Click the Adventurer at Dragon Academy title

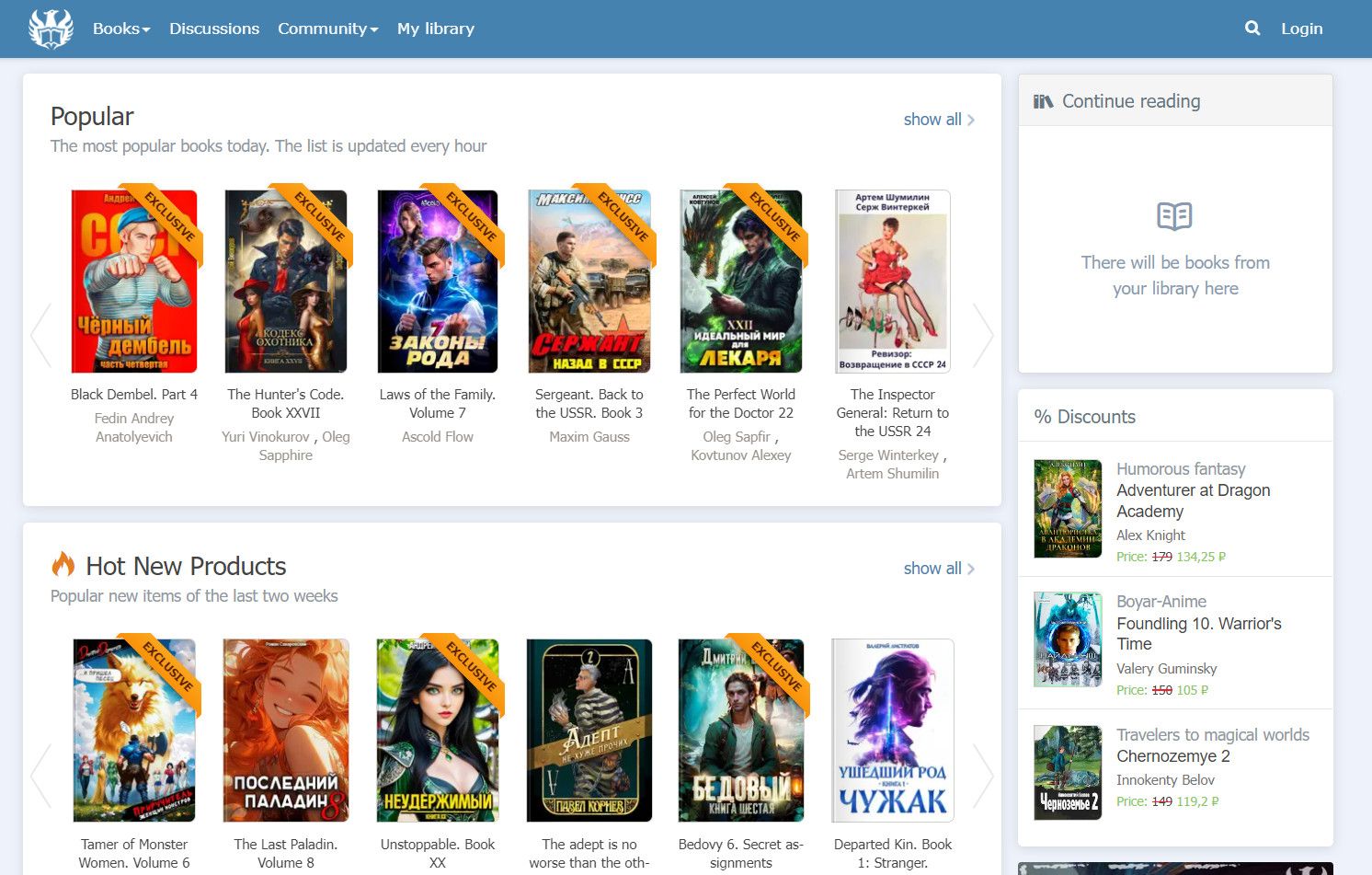coord(1194,501)
